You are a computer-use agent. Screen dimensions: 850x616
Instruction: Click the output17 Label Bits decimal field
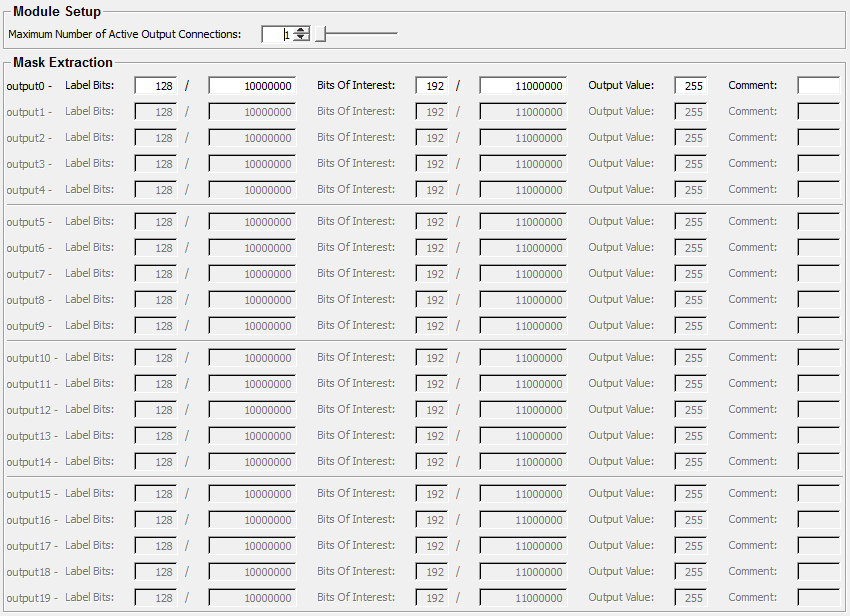155,546
